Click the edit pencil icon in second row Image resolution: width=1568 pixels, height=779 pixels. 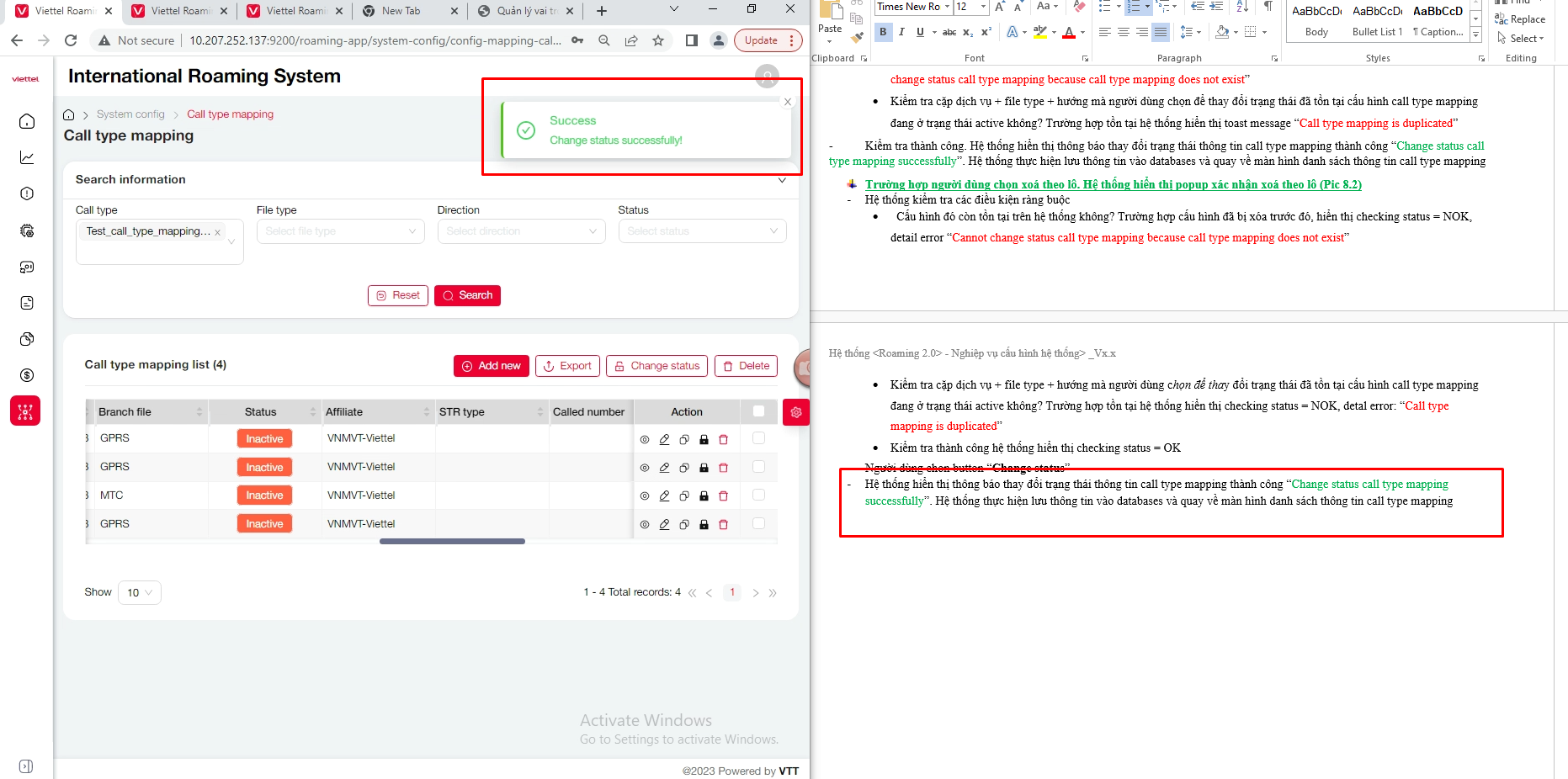coord(664,468)
